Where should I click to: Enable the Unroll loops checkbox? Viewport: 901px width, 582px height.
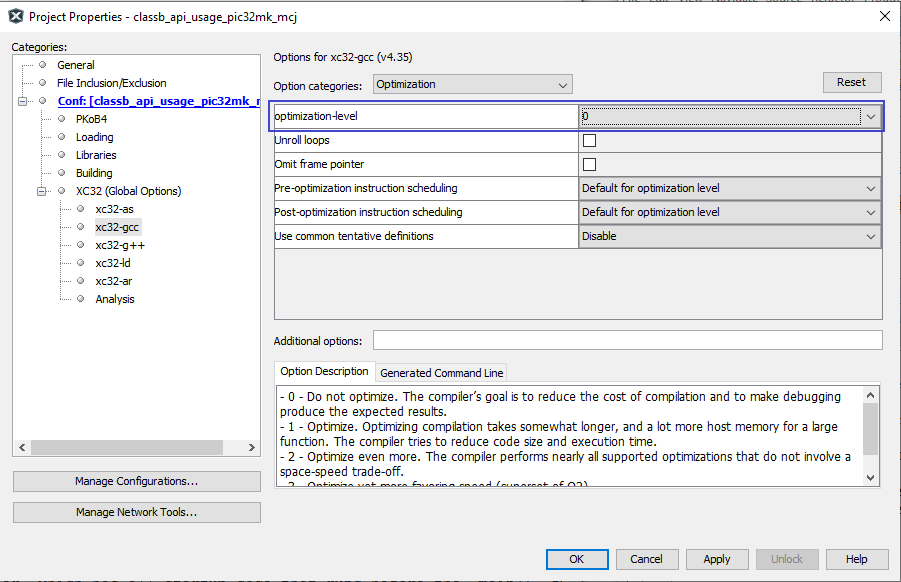[589, 141]
